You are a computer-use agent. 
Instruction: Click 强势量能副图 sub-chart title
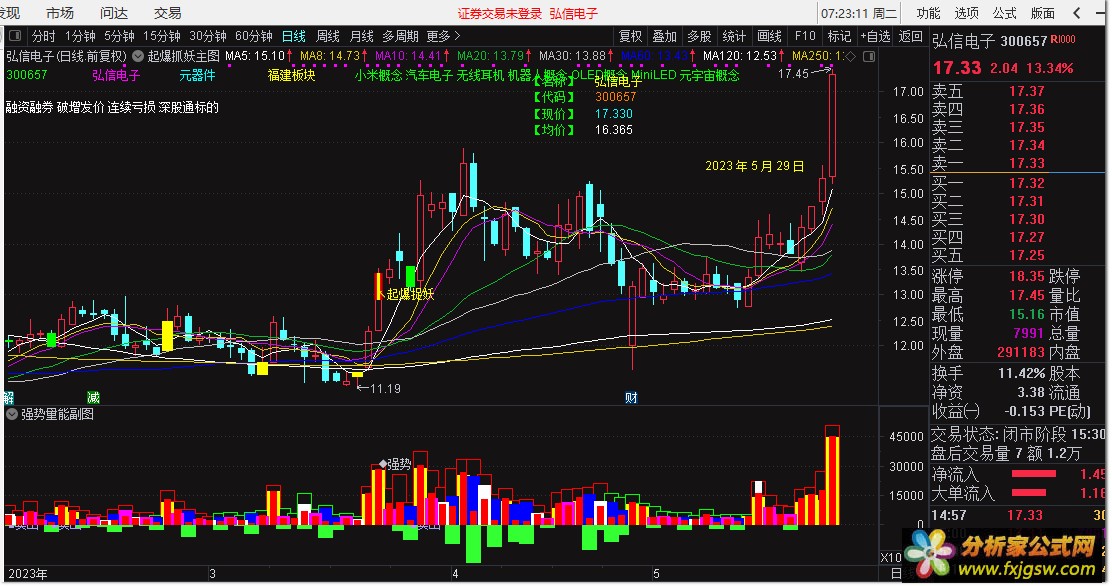coord(57,414)
